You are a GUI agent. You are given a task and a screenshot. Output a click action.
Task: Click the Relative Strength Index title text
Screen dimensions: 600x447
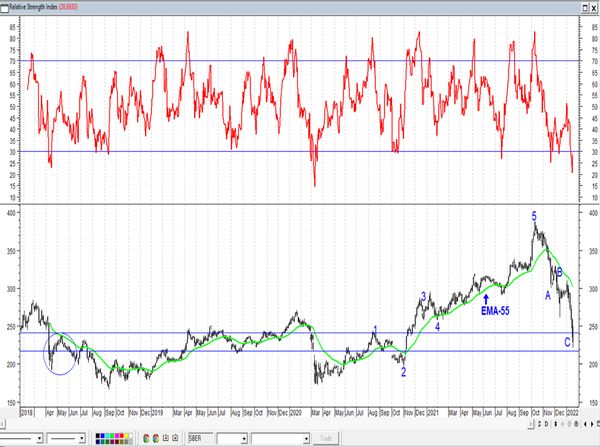[40, 5]
